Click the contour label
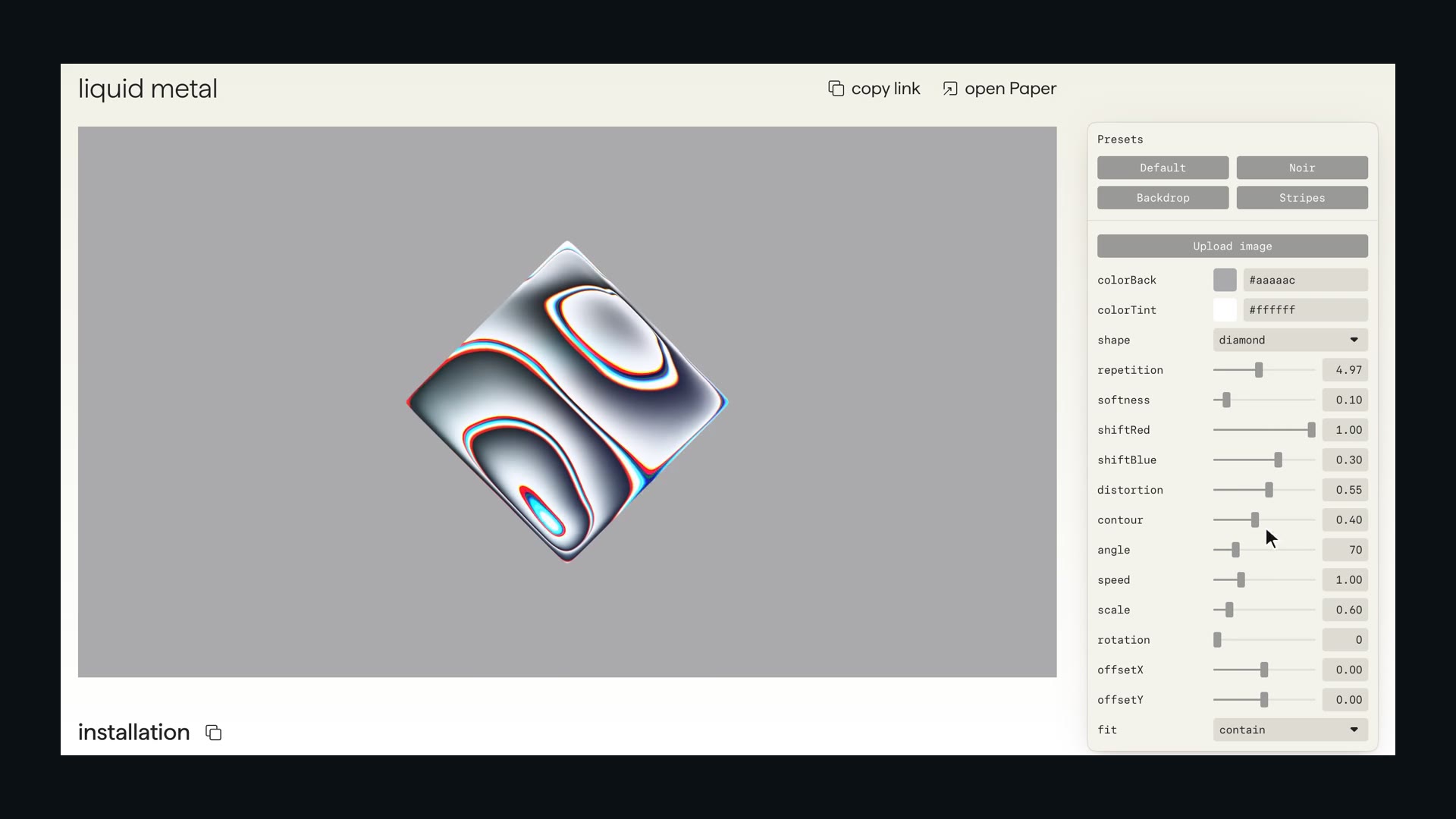This screenshot has width=1456, height=819. click(x=1120, y=520)
